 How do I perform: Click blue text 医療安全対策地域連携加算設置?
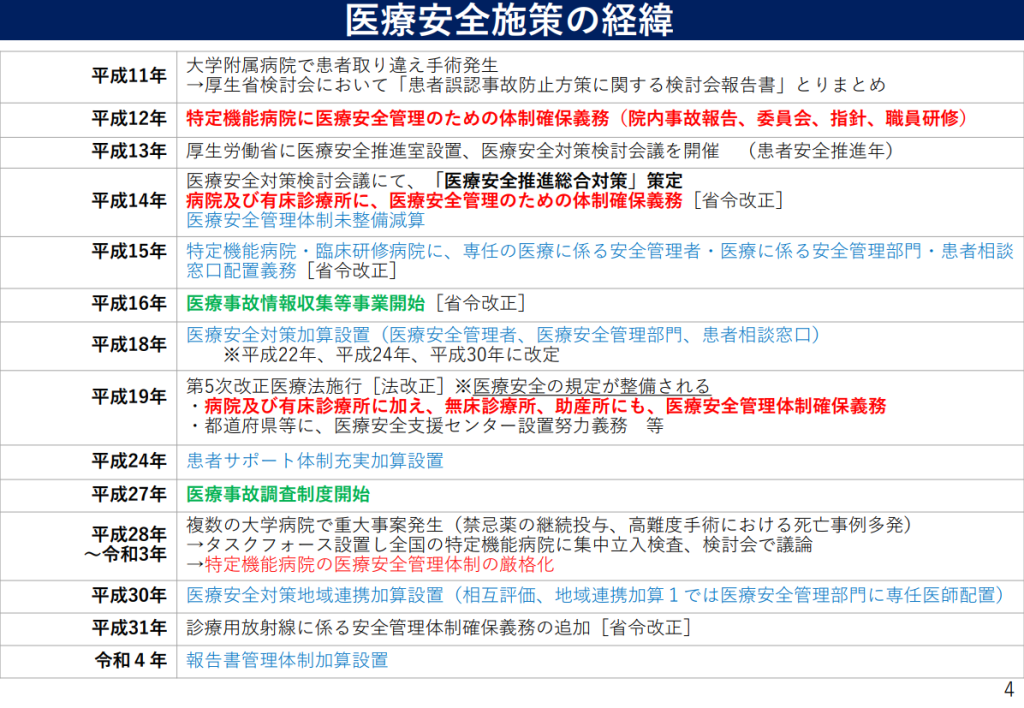tap(315, 595)
